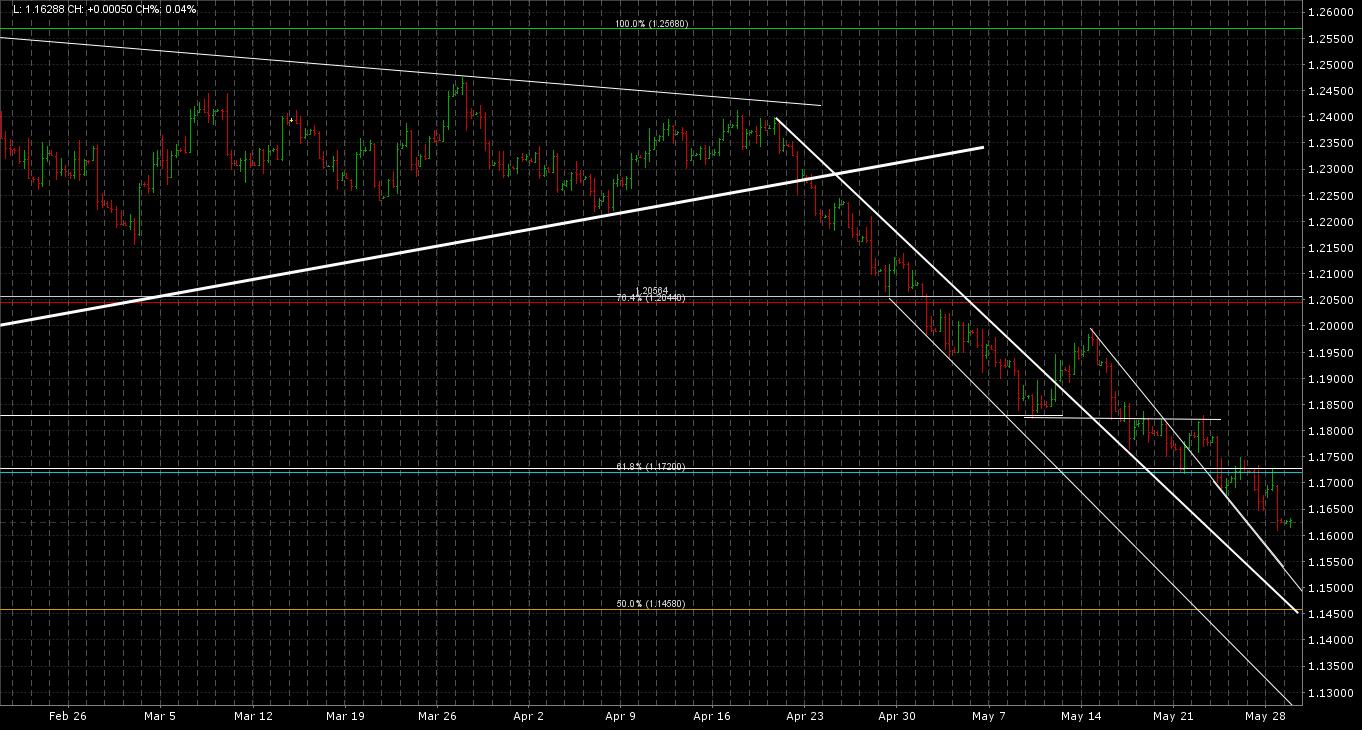Click the "1.1400" price axis label
The image size is (1362, 730).
coord(1329,640)
